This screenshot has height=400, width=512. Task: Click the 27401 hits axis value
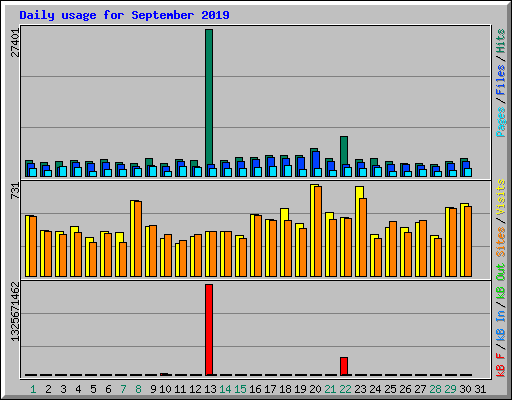[15, 43]
